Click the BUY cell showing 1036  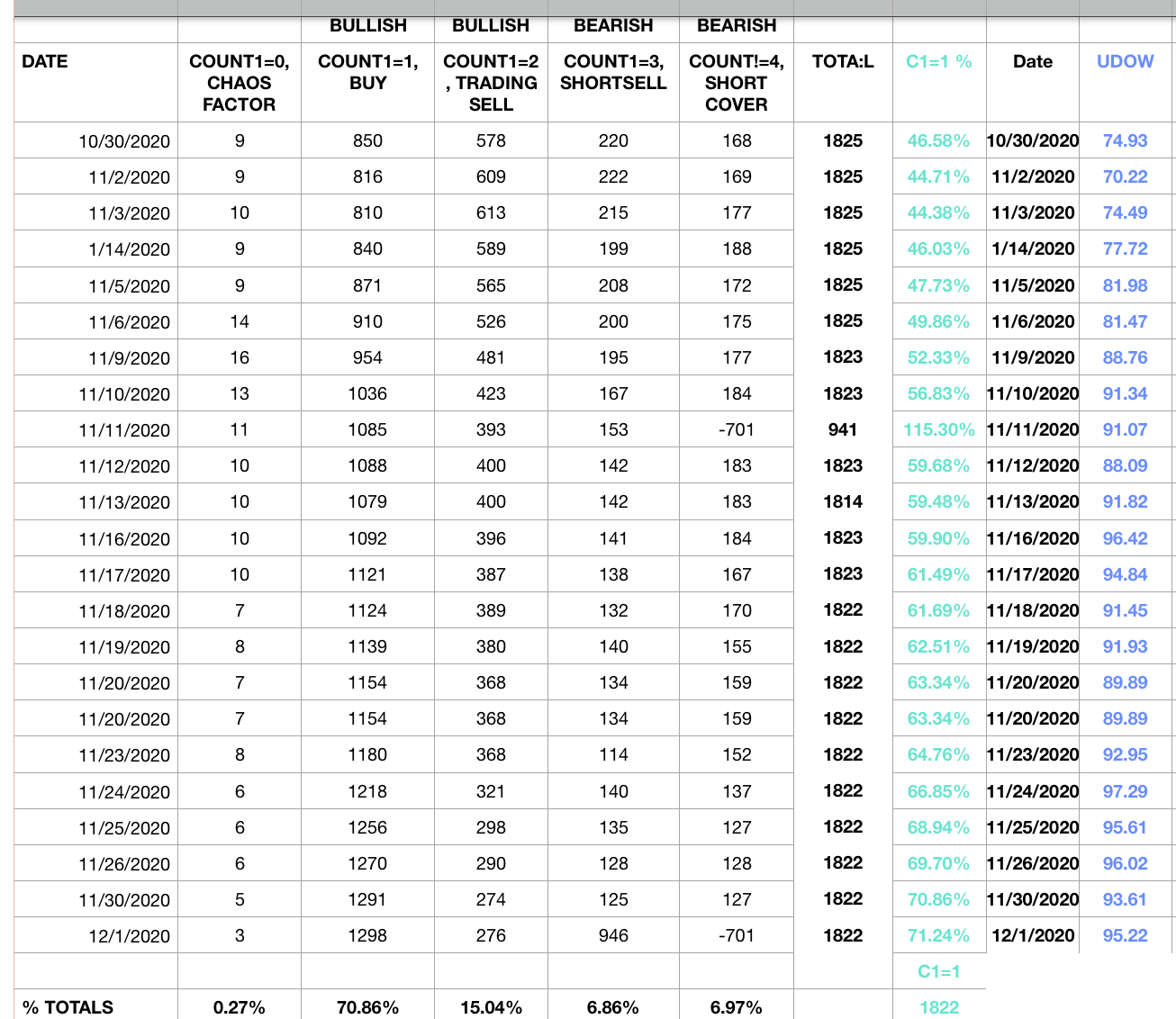pos(367,393)
